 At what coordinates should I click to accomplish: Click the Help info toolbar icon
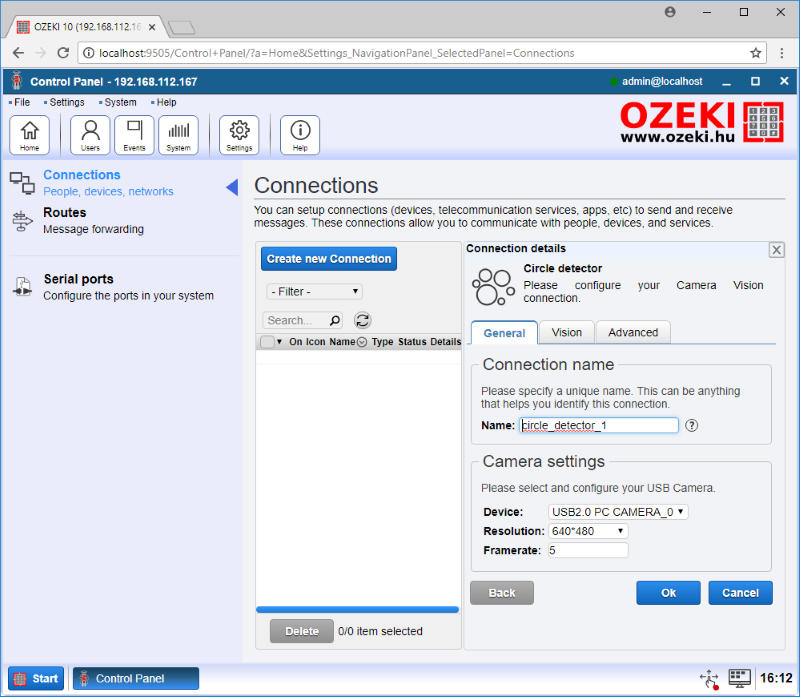pyautogui.click(x=299, y=135)
